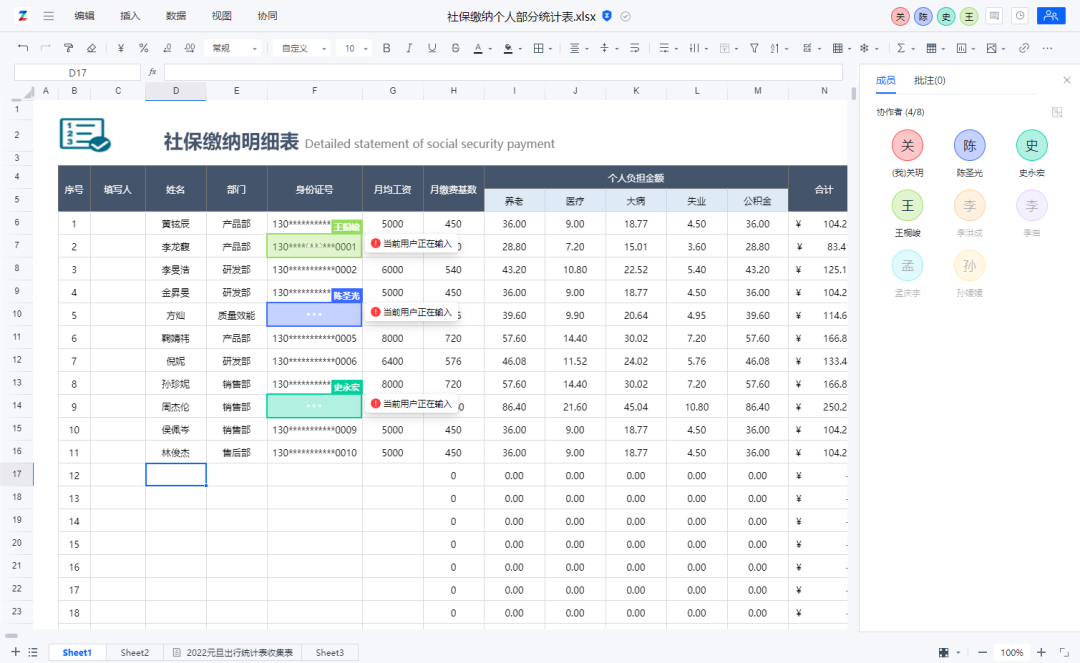The image size is (1080, 663).
Task: Toggle strikethrough formatting
Action: [455, 48]
